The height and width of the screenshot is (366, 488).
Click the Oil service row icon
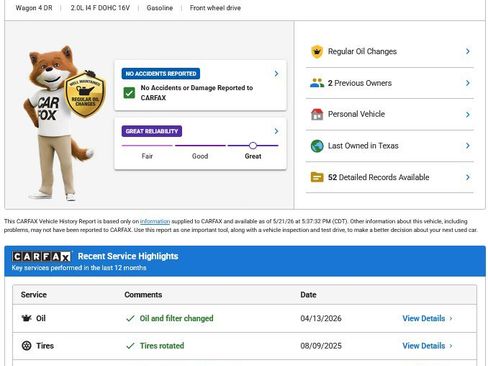(26, 318)
